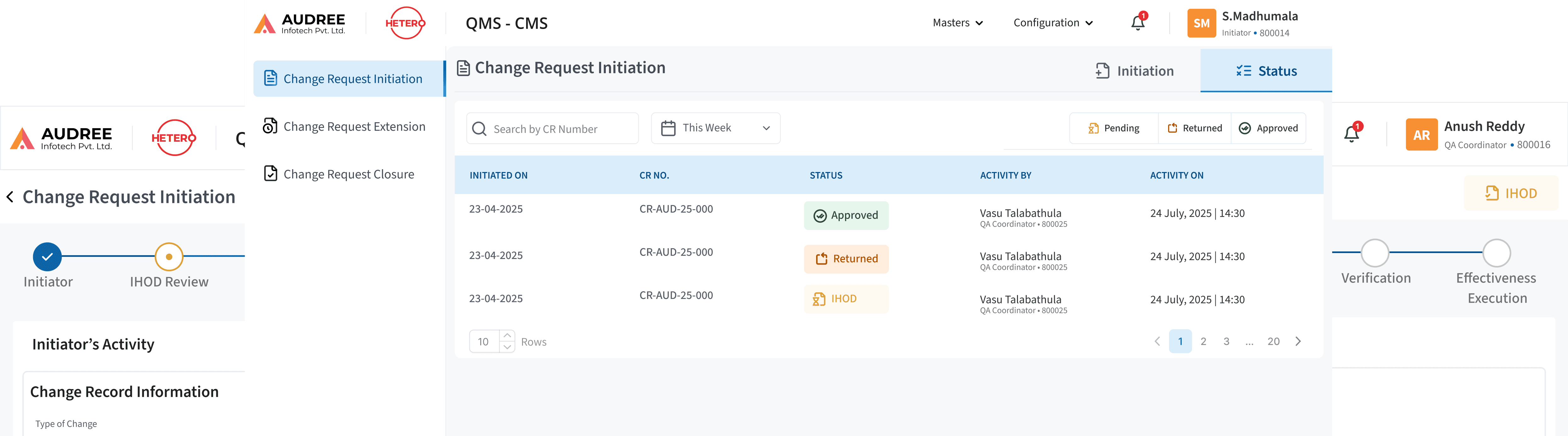Toggle the Returned status filter
The image size is (1568, 436).
click(1194, 128)
